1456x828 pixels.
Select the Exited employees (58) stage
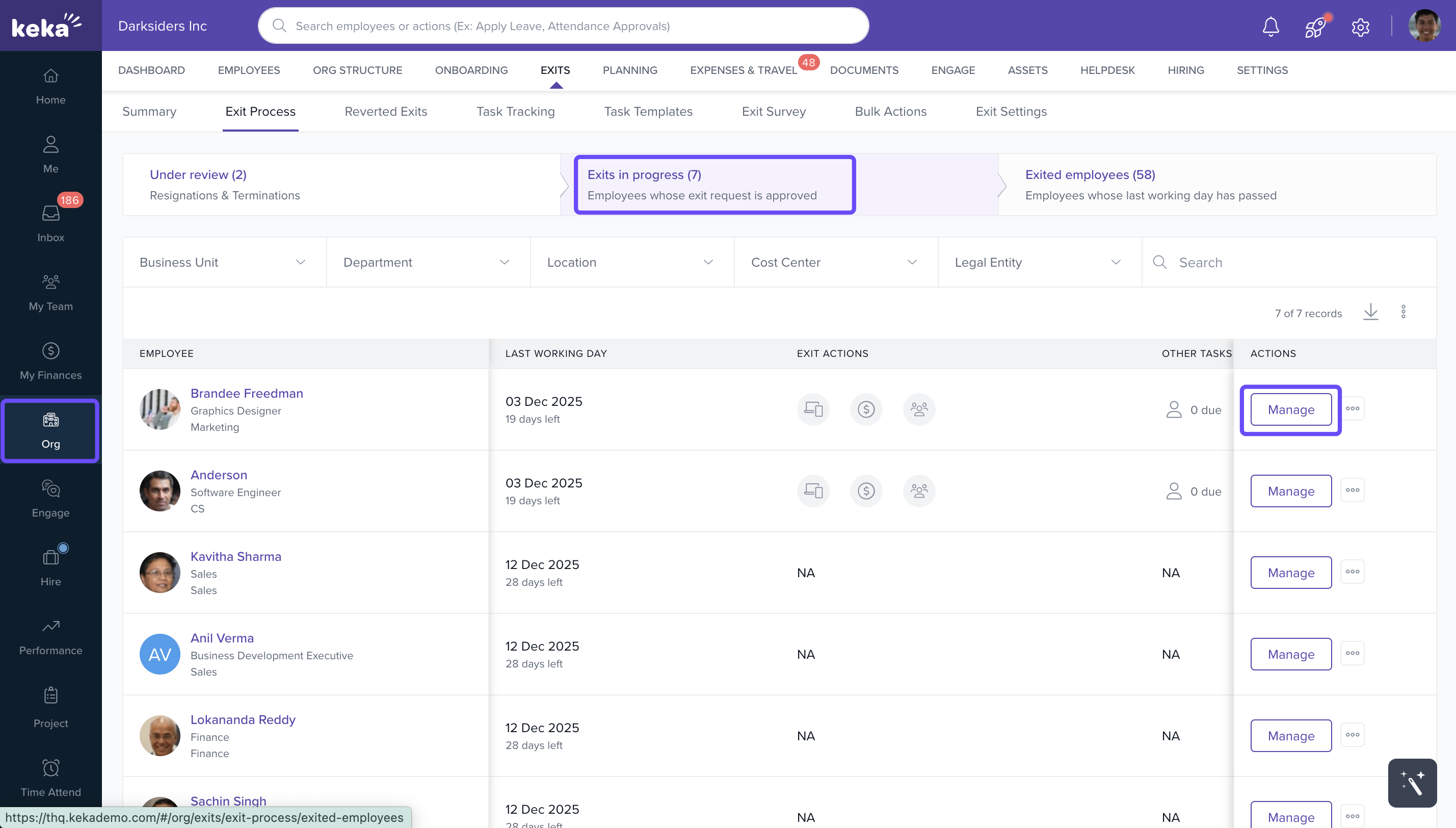click(1090, 174)
